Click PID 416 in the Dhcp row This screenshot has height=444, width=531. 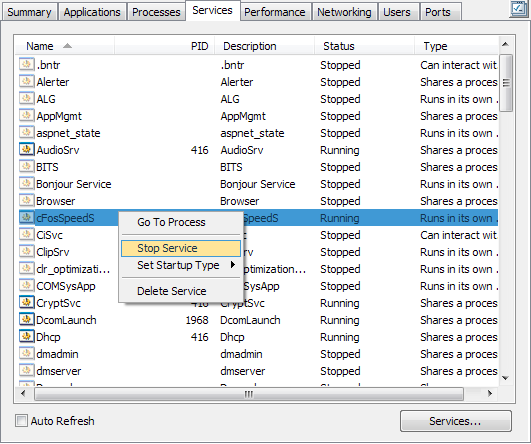199,337
